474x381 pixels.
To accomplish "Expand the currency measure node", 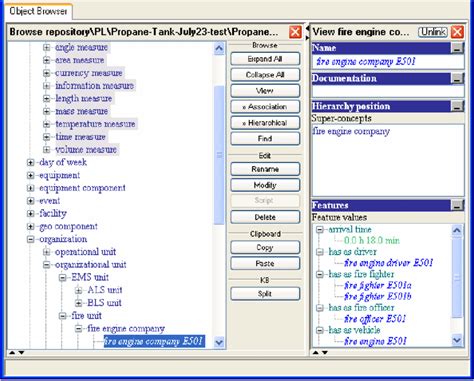I will coord(47,73).
